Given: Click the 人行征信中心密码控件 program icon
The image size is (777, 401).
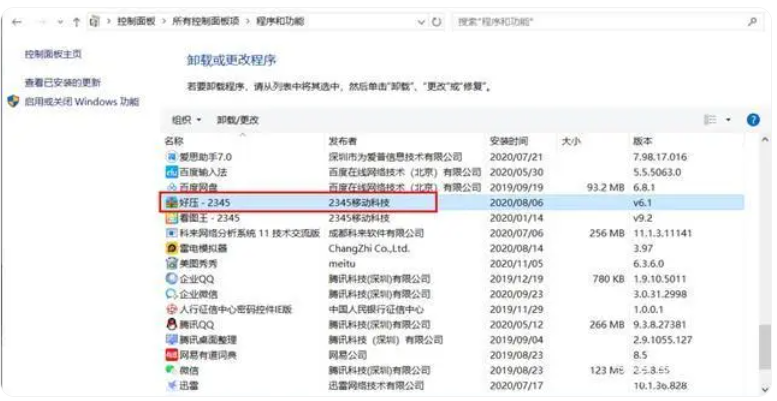Looking at the screenshot, I should pos(171,310).
